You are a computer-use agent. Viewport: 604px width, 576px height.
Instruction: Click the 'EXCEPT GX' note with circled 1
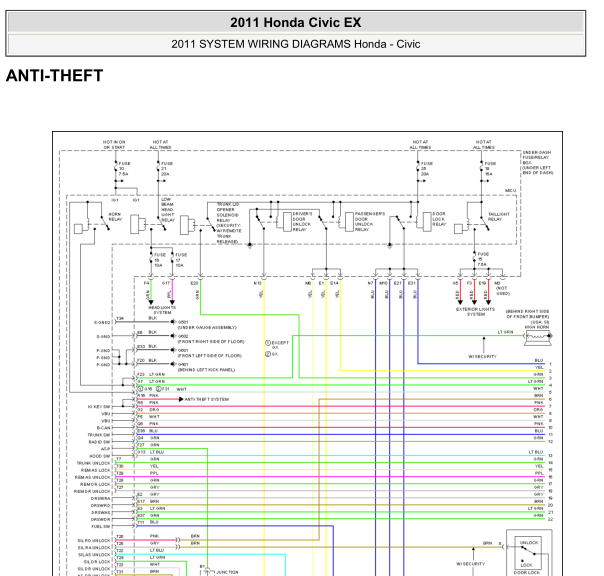click(x=277, y=344)
